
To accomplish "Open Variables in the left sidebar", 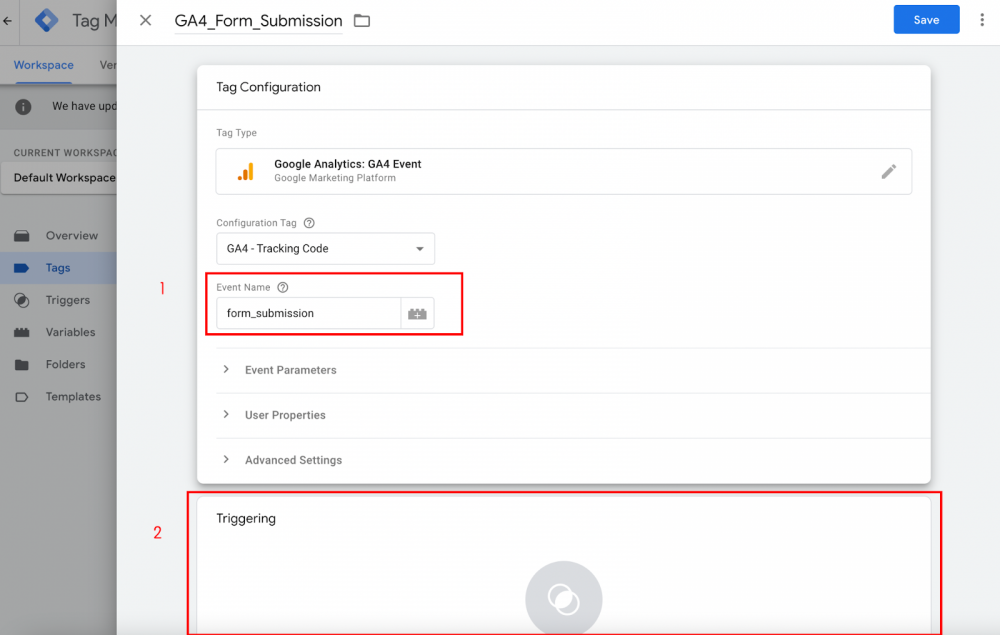I will (70, 332).
